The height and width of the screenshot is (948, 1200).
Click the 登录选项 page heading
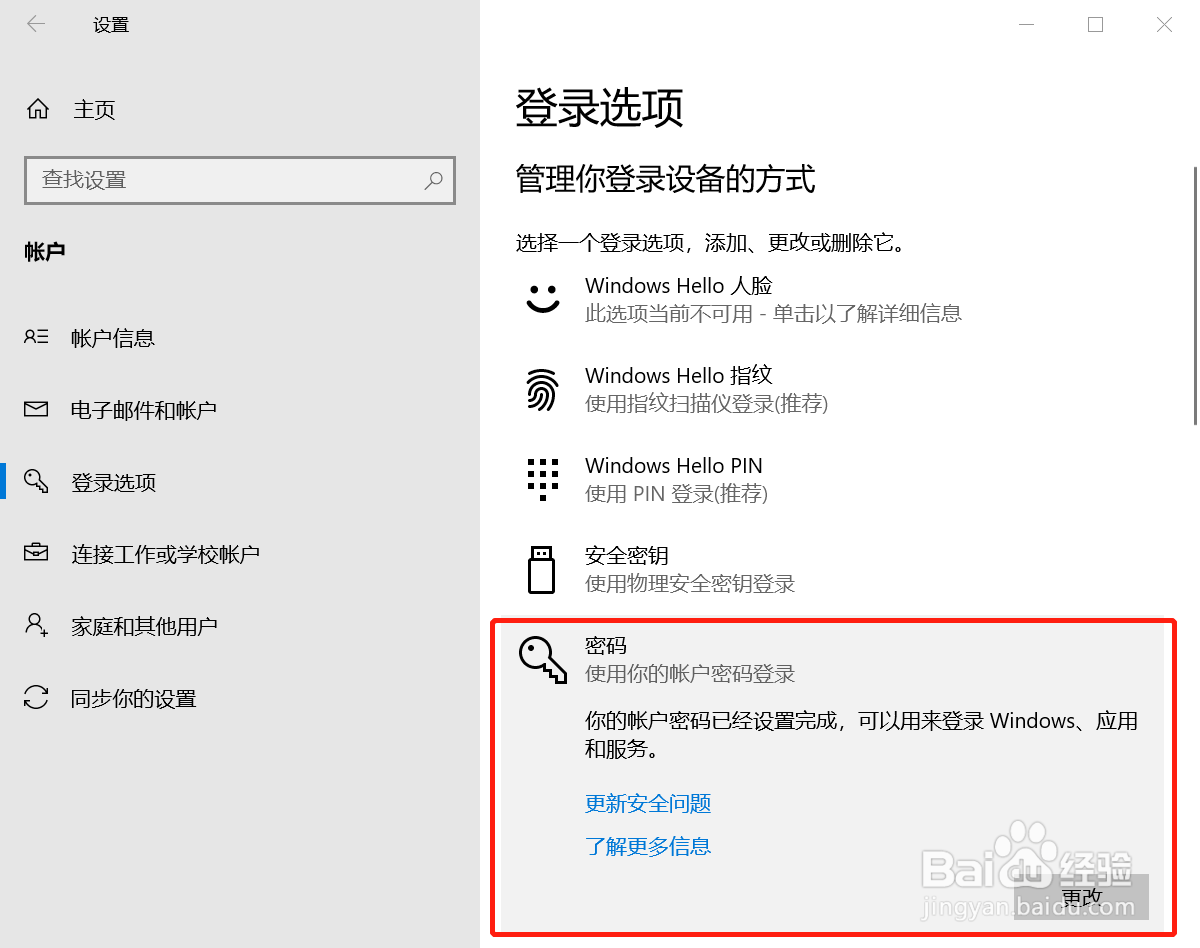pyautogui.click(x=599, y=108)
